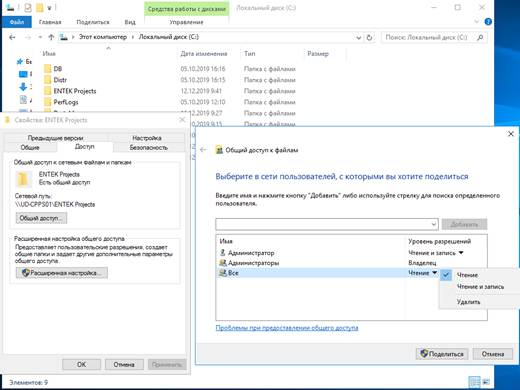Open permission dropdown for Все

point(434,273)
